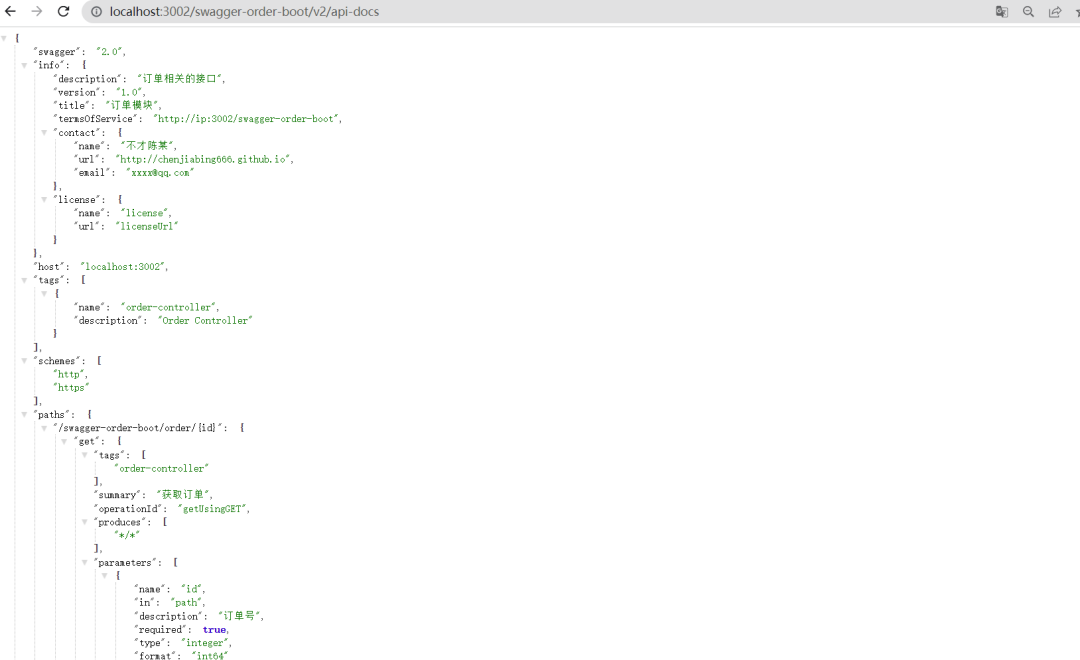Viewport: 1080px width, 660px height.
Task: Click the title value "订单模块"
Action: click(x=132, y=105)
